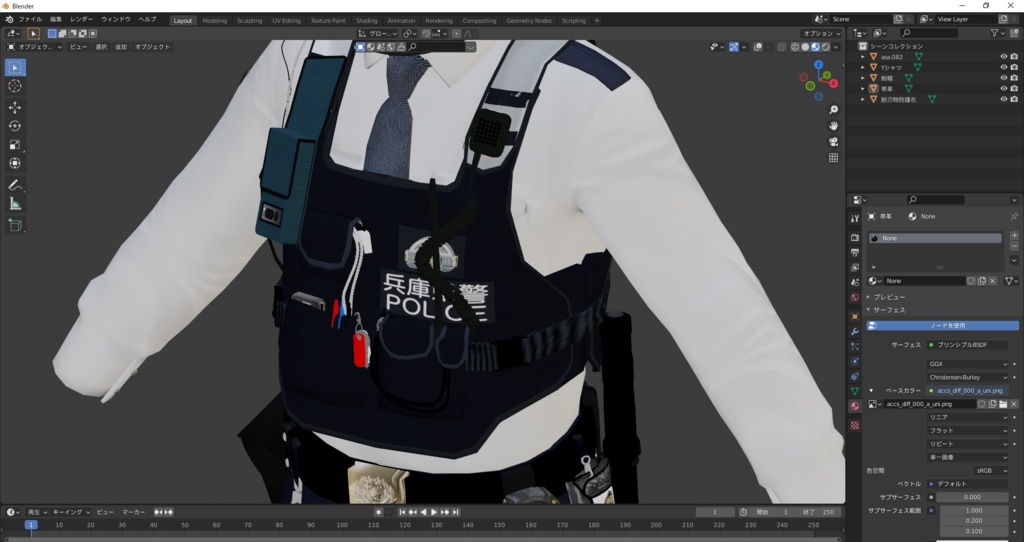Open the オプション dropdown in viewport header
The width and height of the screenshot is (1024, 542).
pos(822,33)
